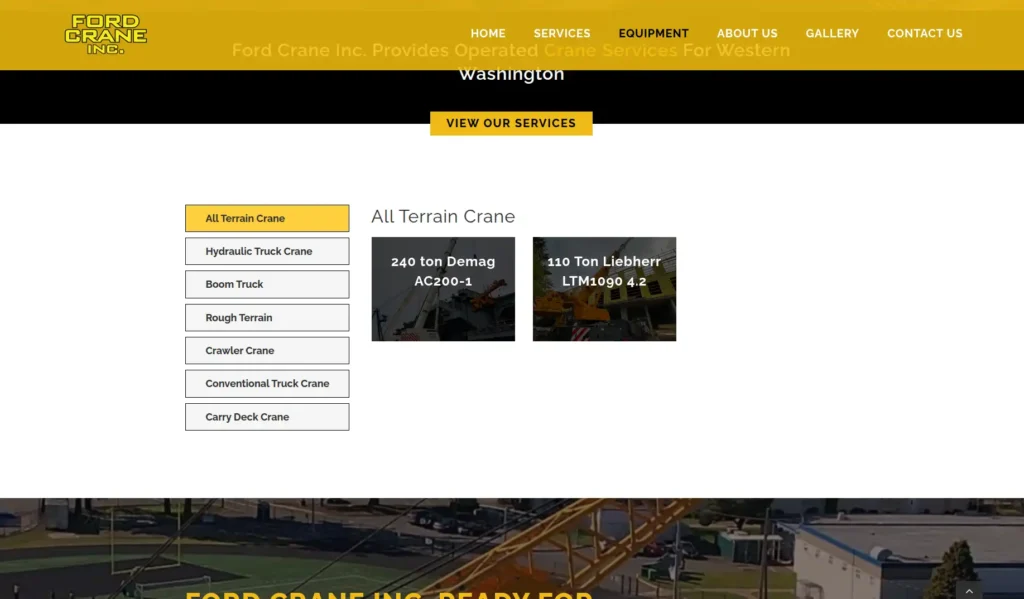
Task: Open the Gallery page
Action: (x=832, y=33)
